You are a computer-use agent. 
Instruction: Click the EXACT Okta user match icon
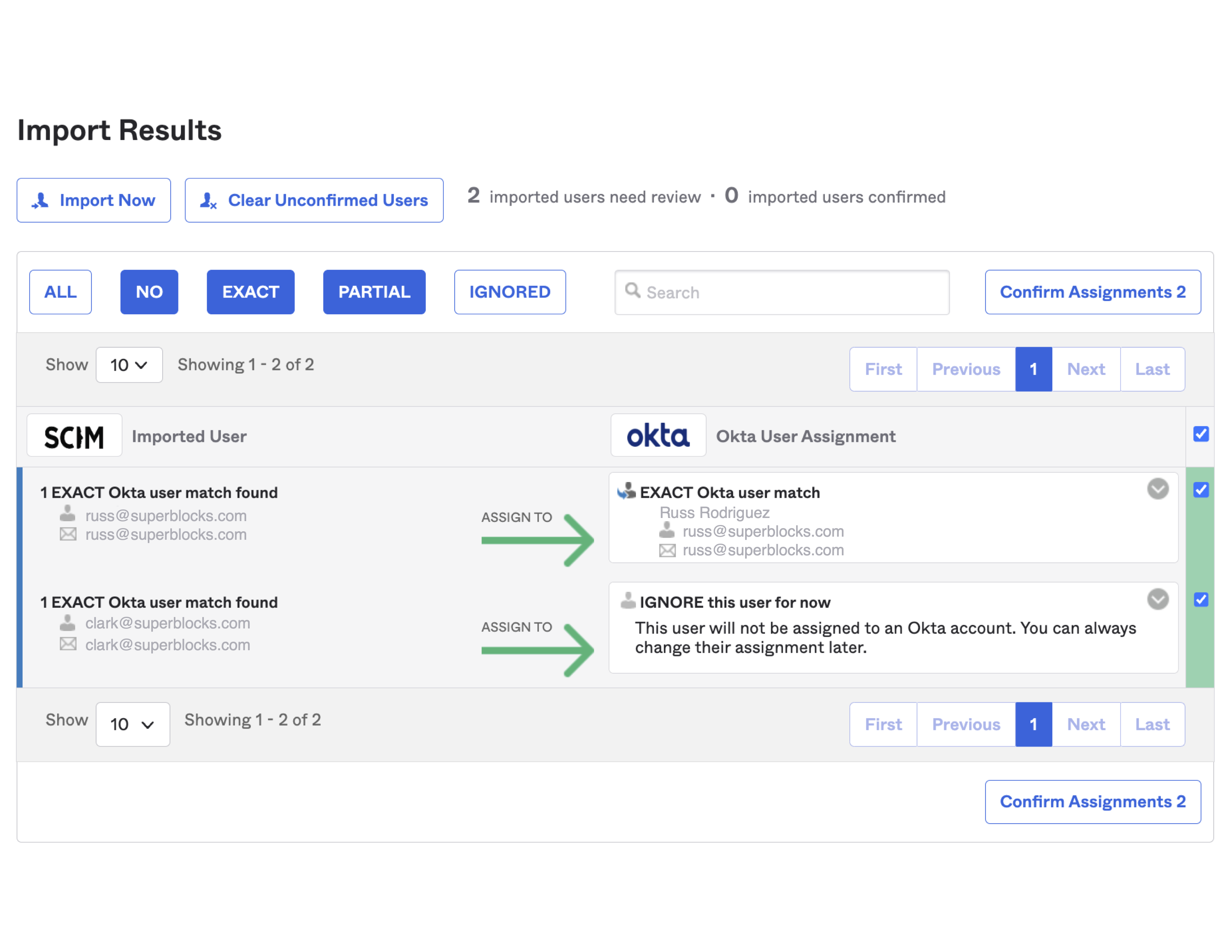(x=626, y=491)
